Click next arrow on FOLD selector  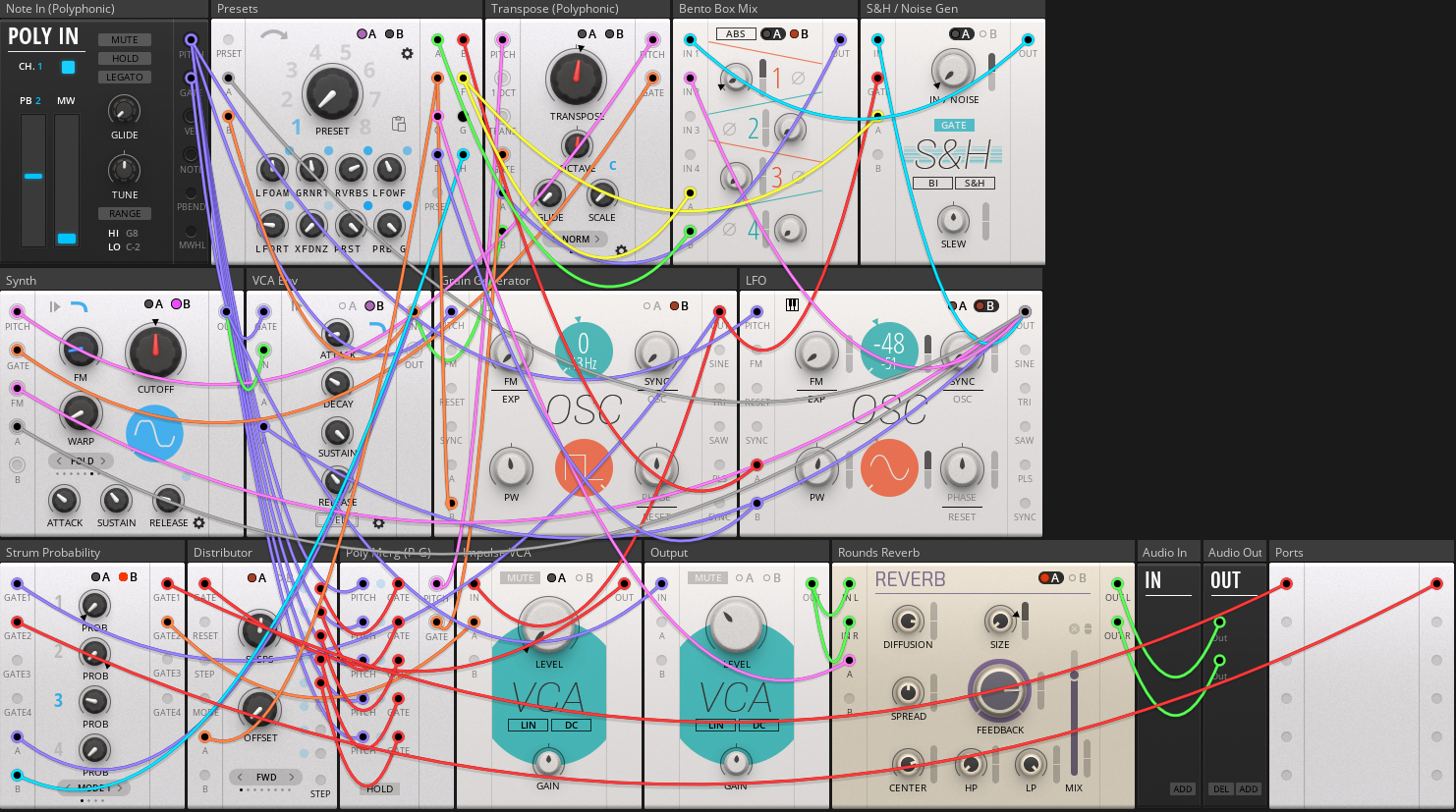(102, 460)
